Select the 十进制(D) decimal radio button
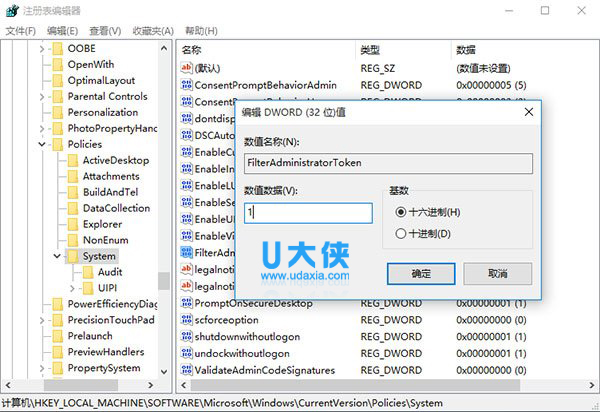This screenshot has height=412, width=600. click(x=401, y=234)
